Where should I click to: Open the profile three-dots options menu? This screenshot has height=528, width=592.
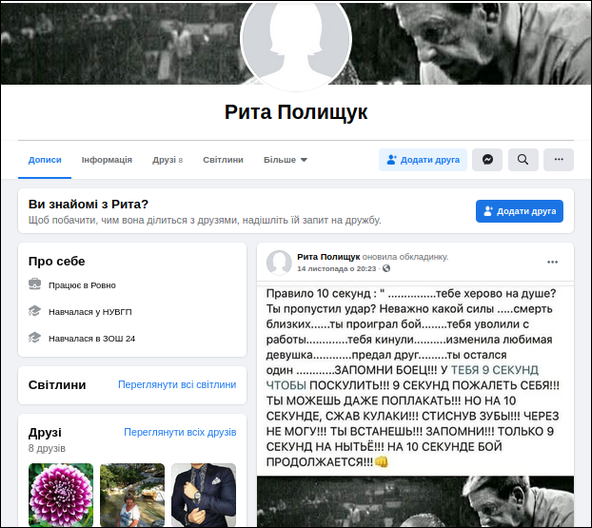coord(558,160)
